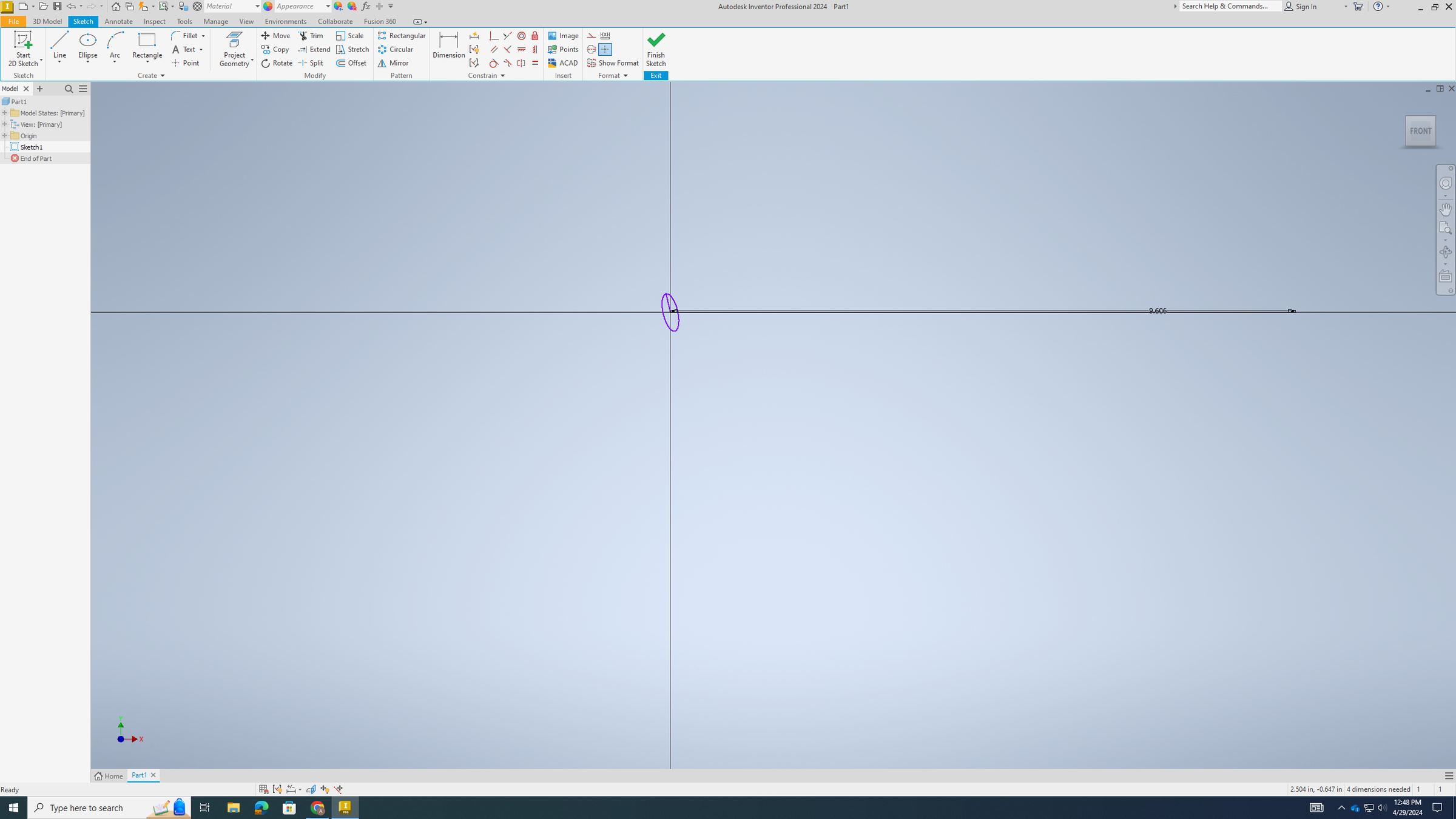Click the Finish Sketch checkmark
This screenshot has width=1456, height=819.
[x=656, y=40]
